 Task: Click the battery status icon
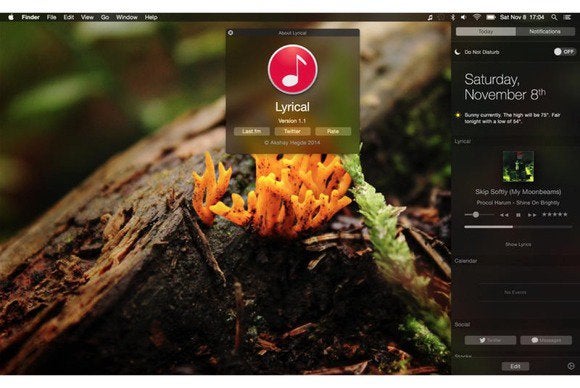(x=490, y=17)
